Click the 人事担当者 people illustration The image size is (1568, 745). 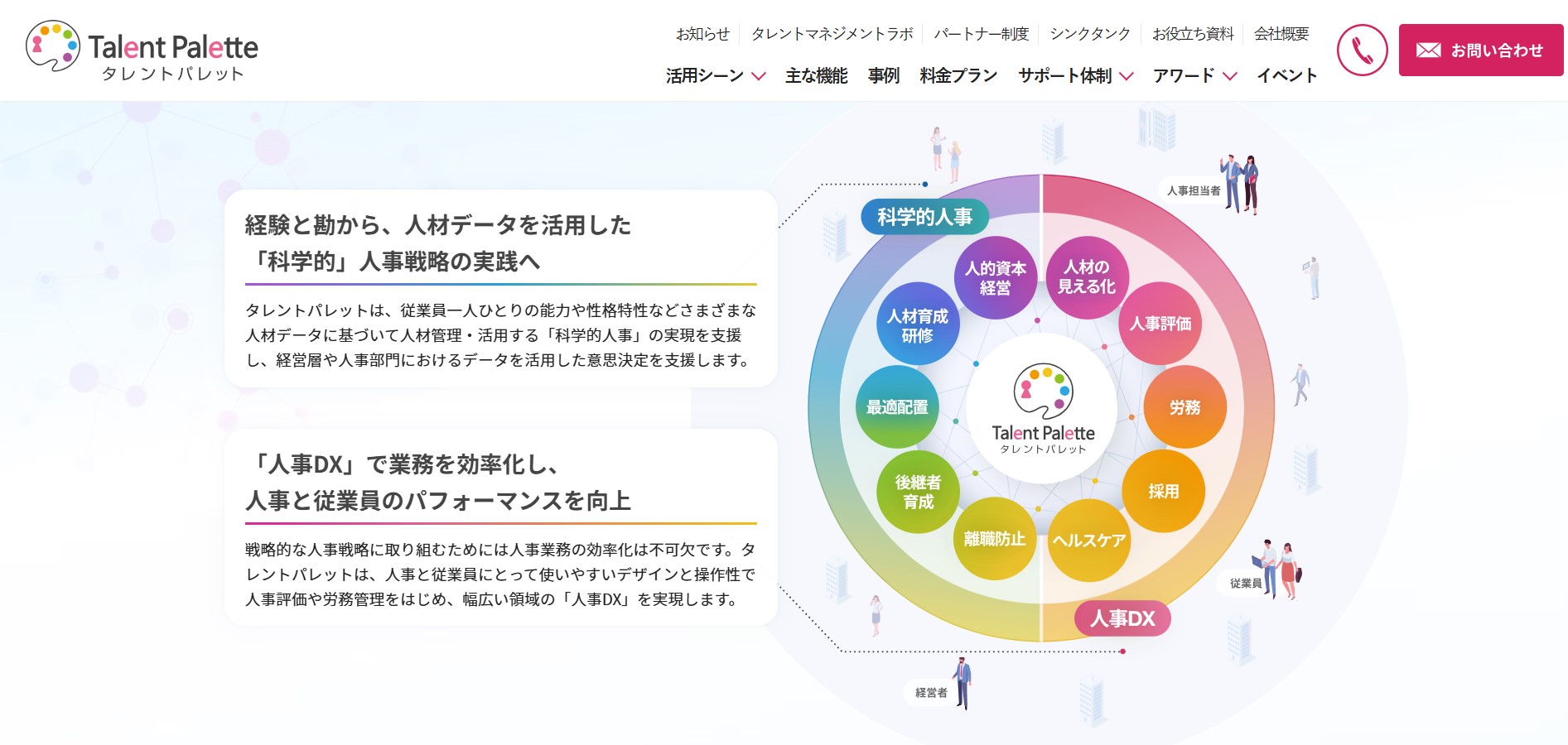[x=1241, y=184]
